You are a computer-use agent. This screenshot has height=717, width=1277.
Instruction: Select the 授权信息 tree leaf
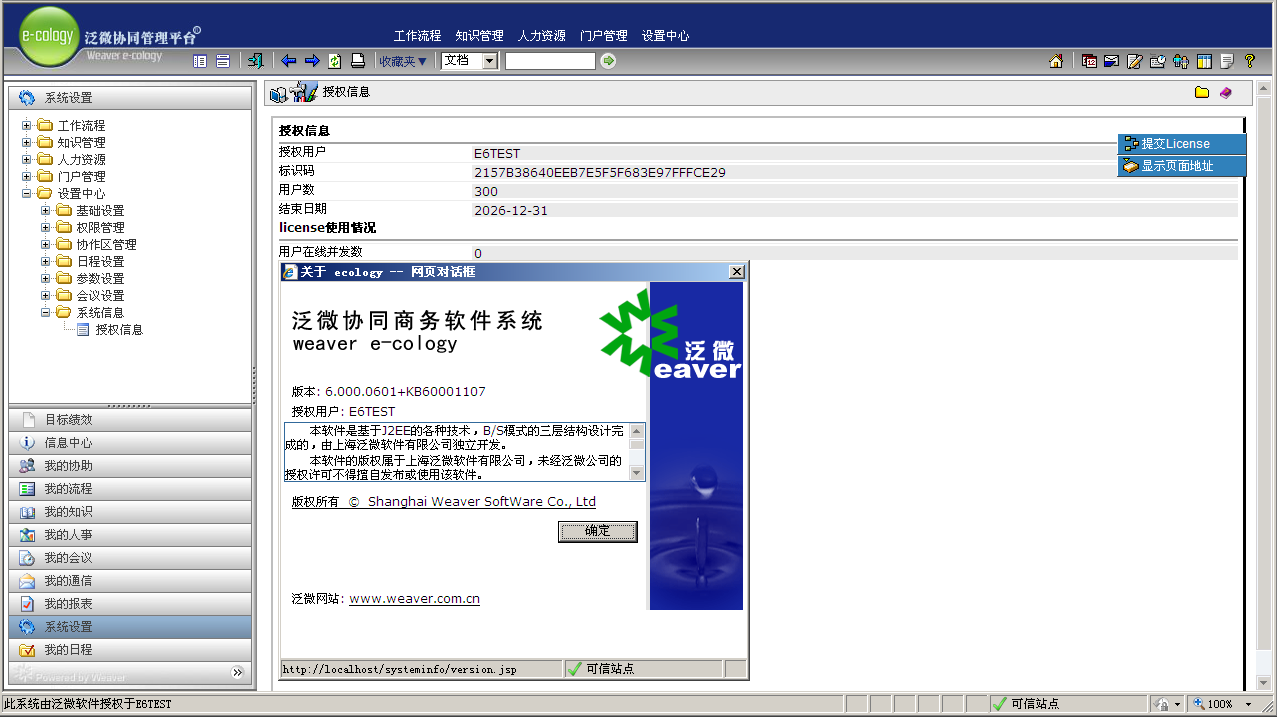point(119,330)
